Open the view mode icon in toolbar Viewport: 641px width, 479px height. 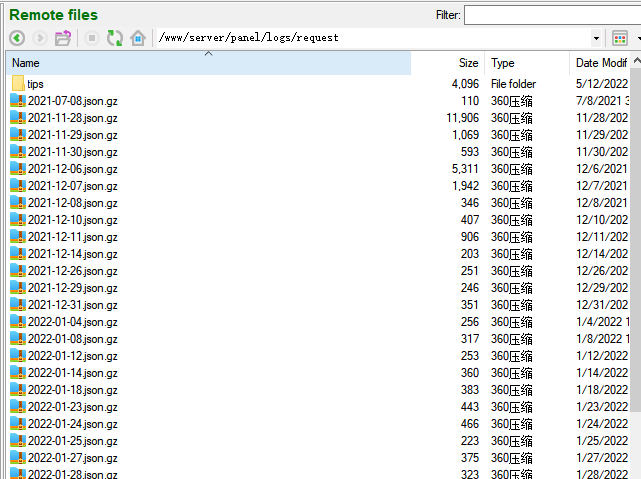coord(619,38)
